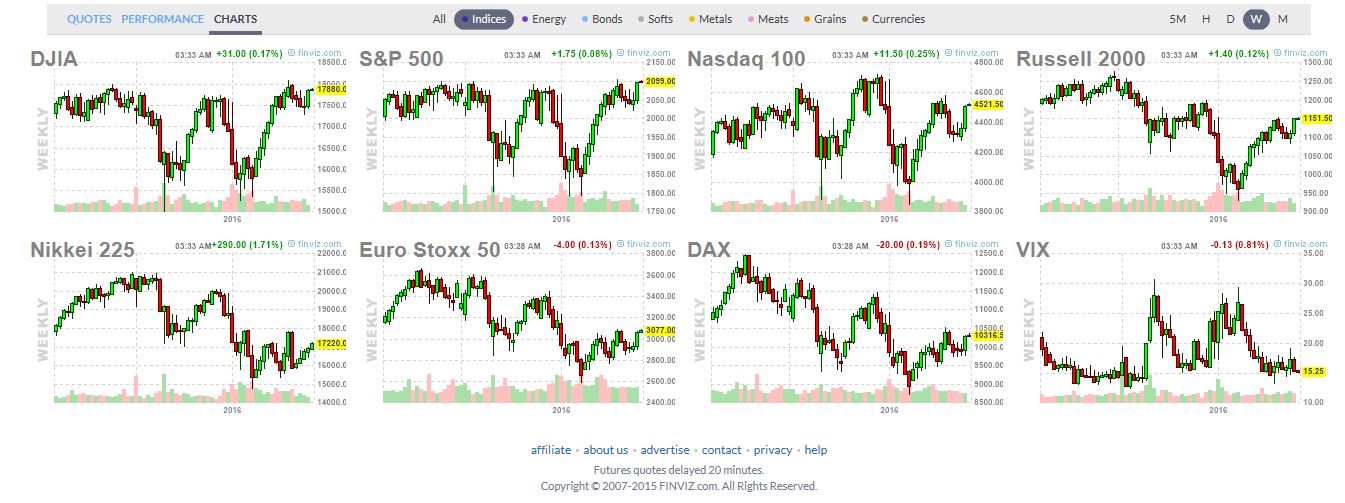Viewport: 1345px width, 503px height.
Task: Switch to hourly H timeframe
Action: (1206, 19)
